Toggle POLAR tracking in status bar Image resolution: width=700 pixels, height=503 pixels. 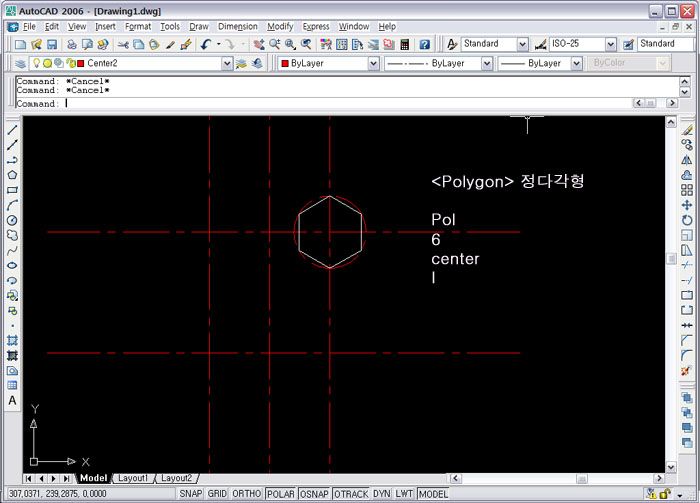click(281, 494)
